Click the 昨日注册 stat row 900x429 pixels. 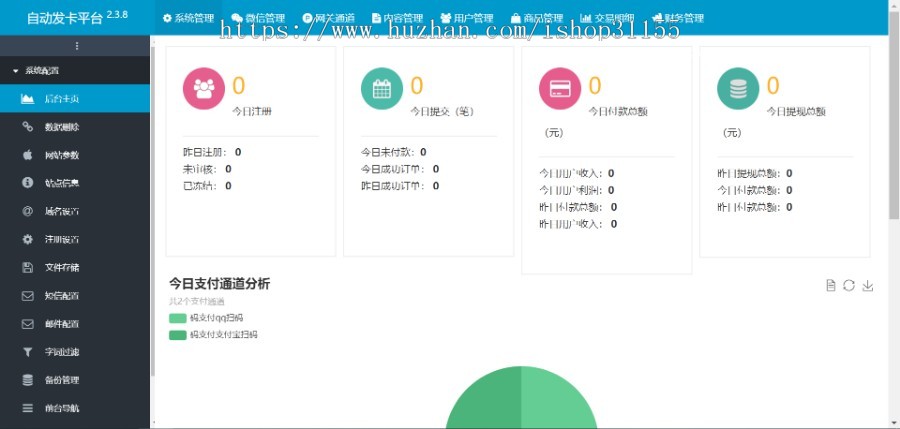[x=212, y=152]
